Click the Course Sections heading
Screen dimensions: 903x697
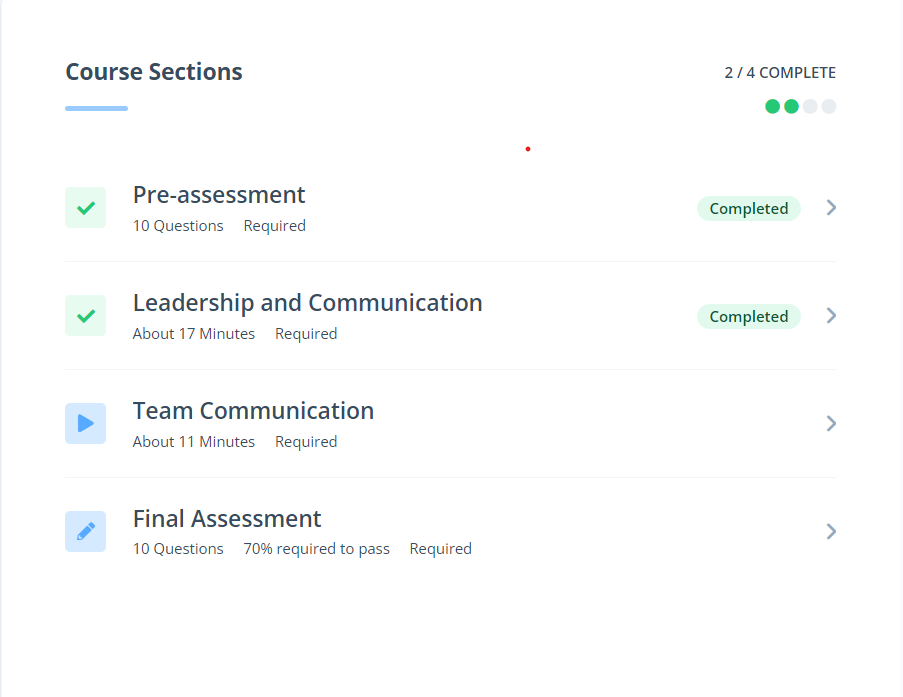click(x=154, y=72)
